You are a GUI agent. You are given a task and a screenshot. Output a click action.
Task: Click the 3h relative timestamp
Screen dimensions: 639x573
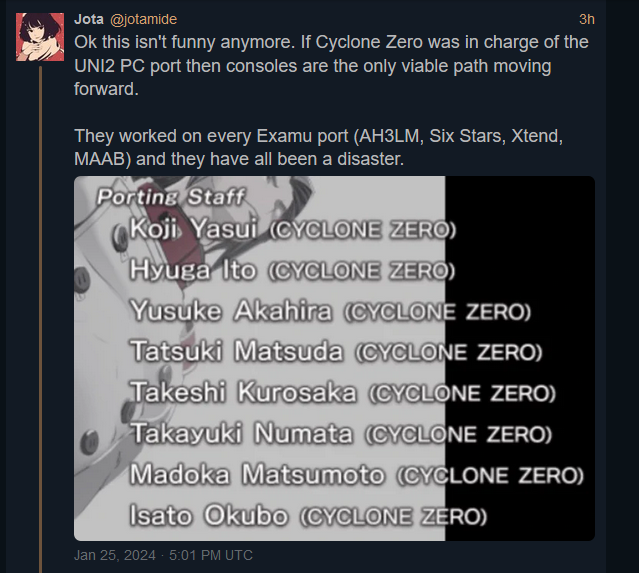point(586,19)
